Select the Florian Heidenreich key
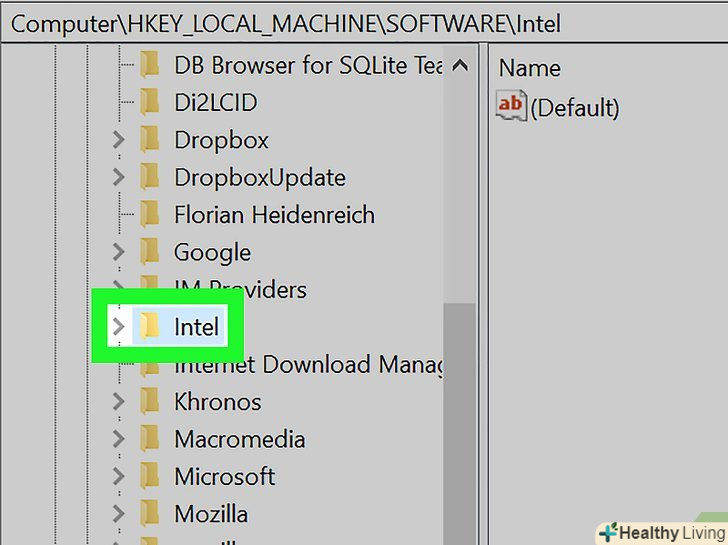 tap(274, 214)
